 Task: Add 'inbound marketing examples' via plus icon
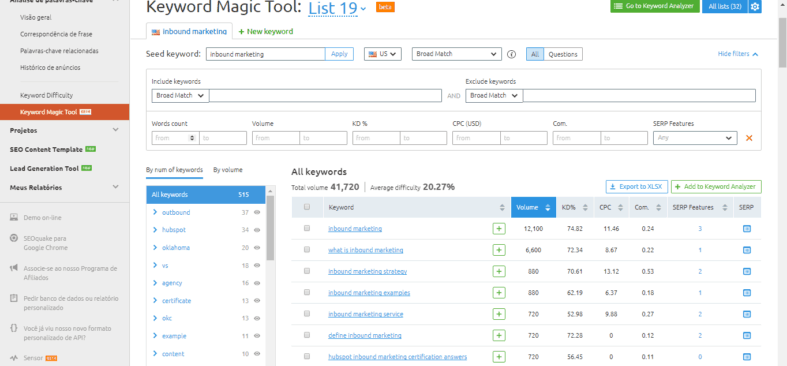499,293
